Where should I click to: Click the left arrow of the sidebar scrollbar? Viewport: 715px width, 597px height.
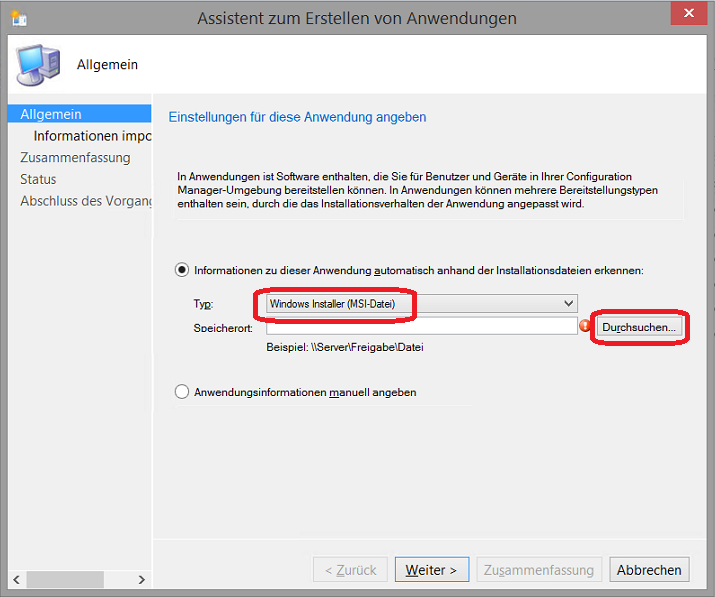(16, 580)
